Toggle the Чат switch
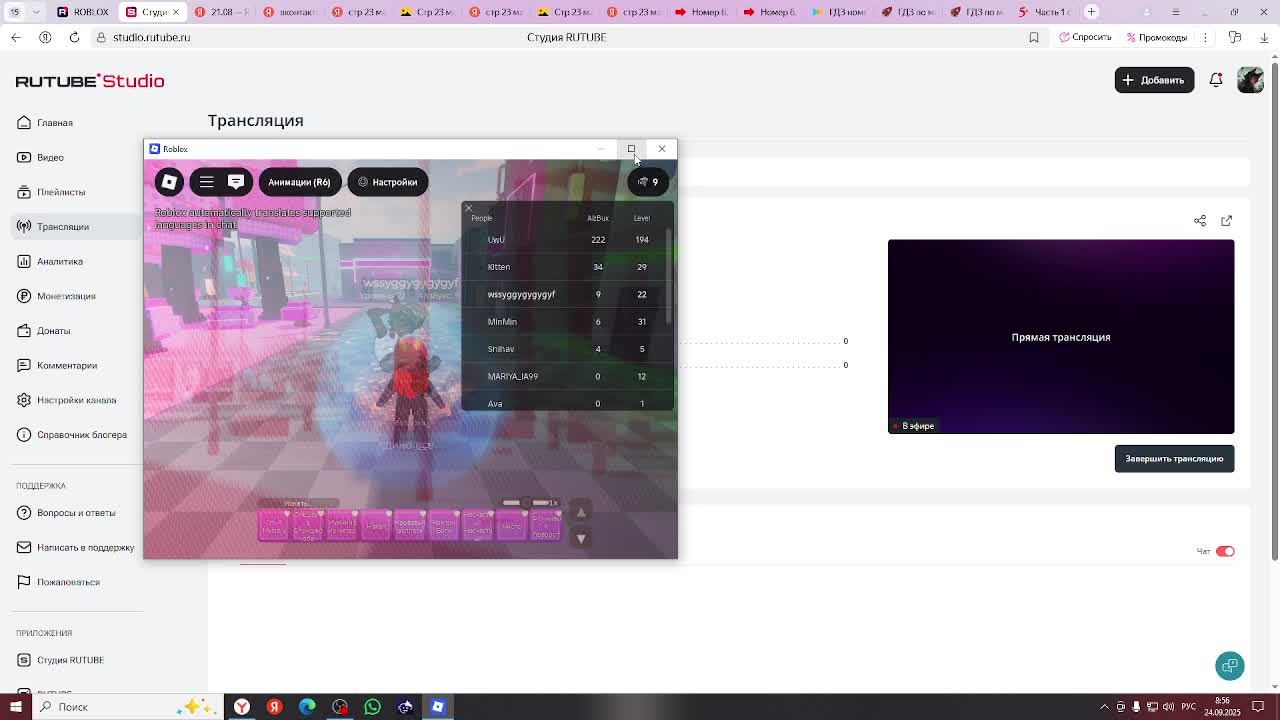Viewport: 1280px width, 720px height. click(1225, 551)
